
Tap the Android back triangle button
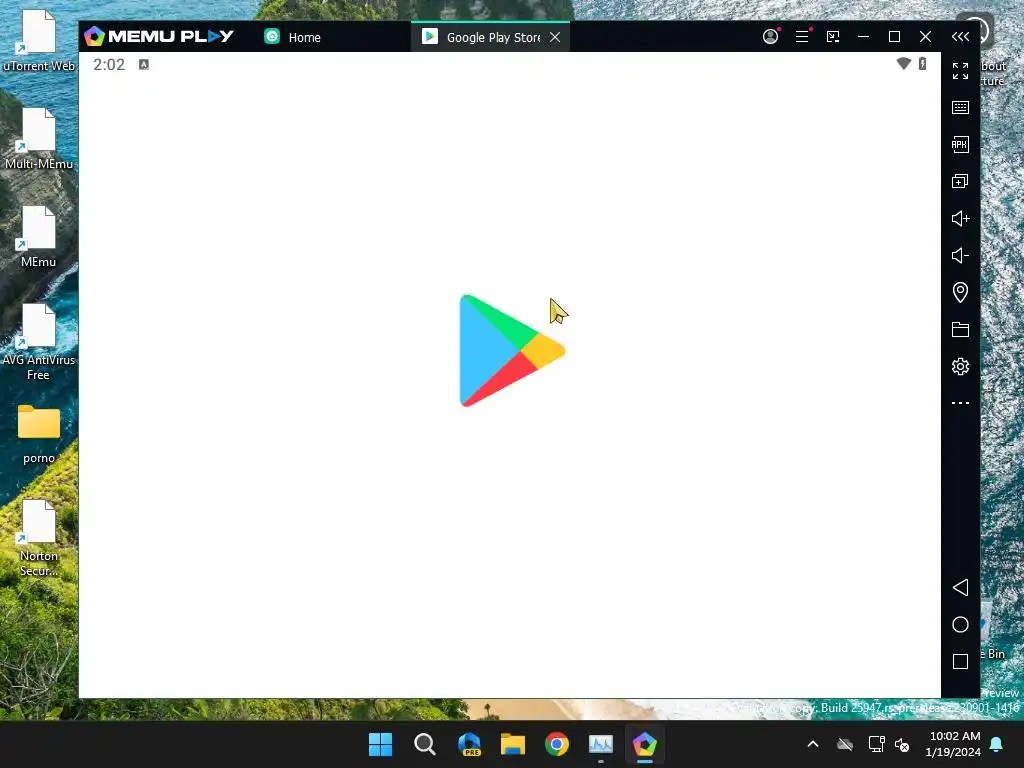coord(960,587)
